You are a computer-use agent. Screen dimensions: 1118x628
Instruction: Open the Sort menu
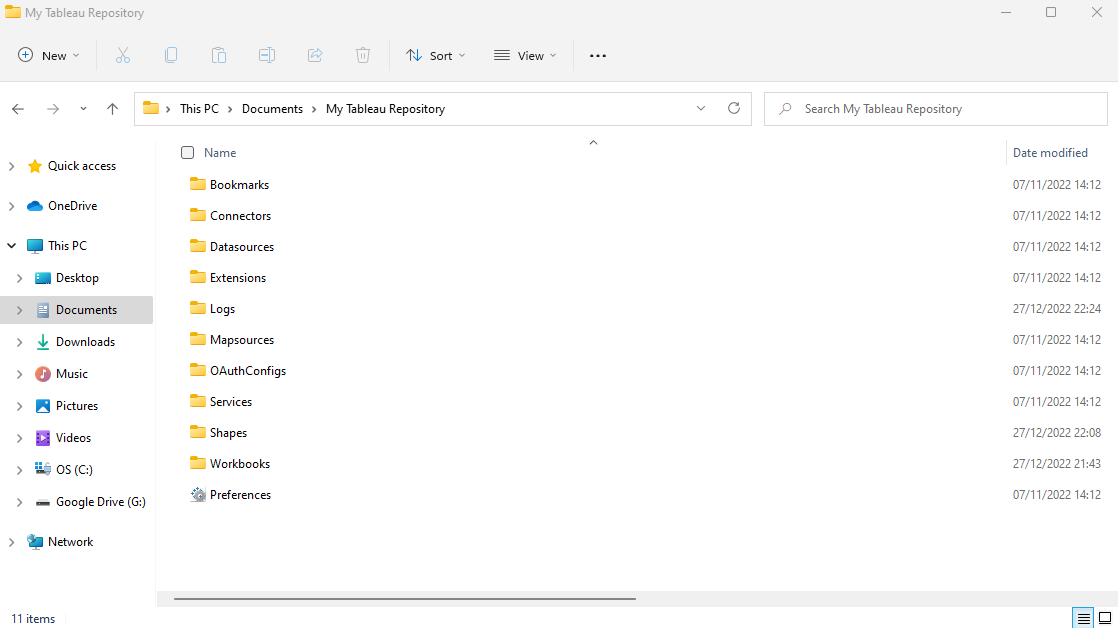[436, 56]
